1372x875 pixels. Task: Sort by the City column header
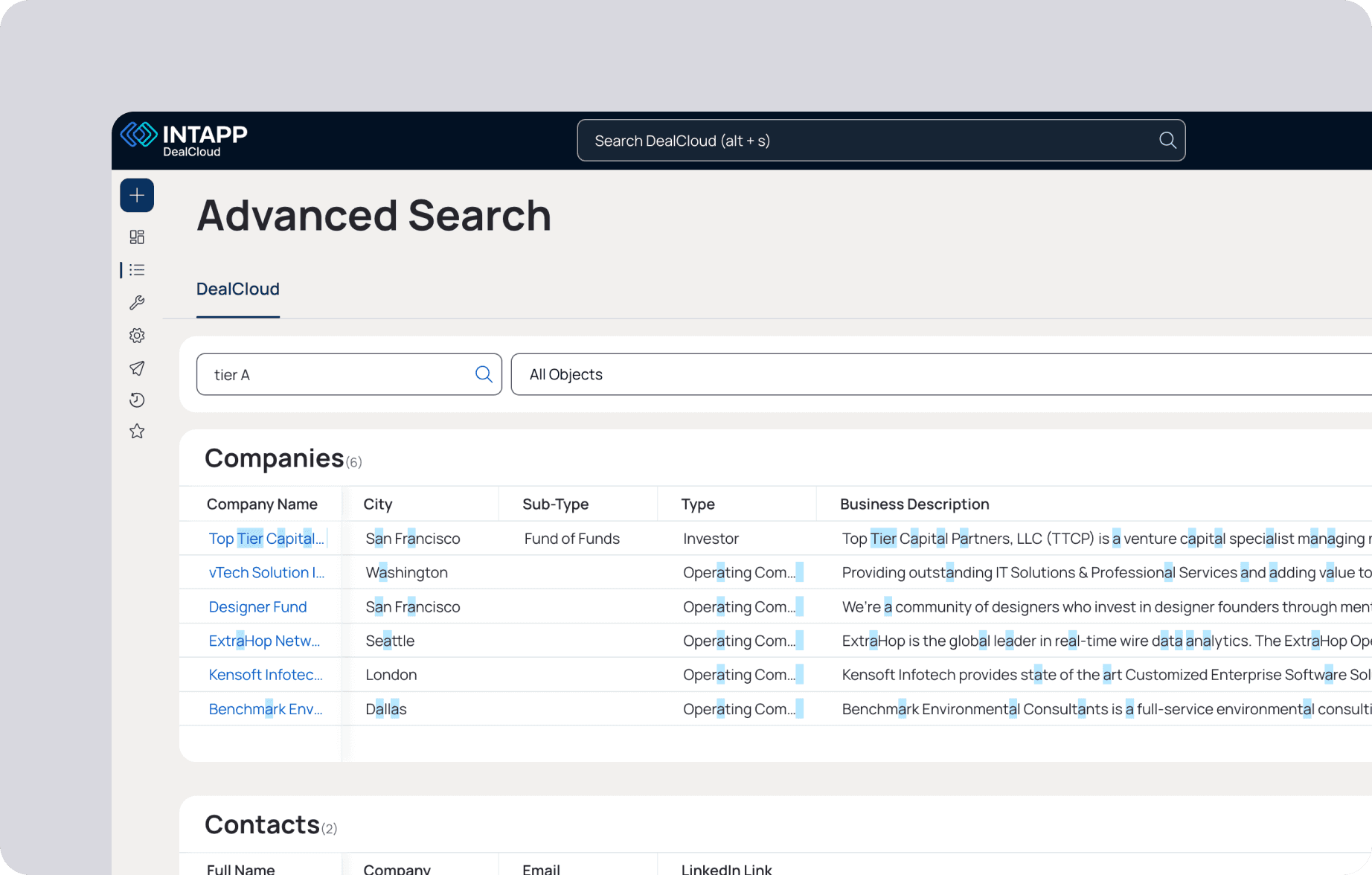click(378, 504)
